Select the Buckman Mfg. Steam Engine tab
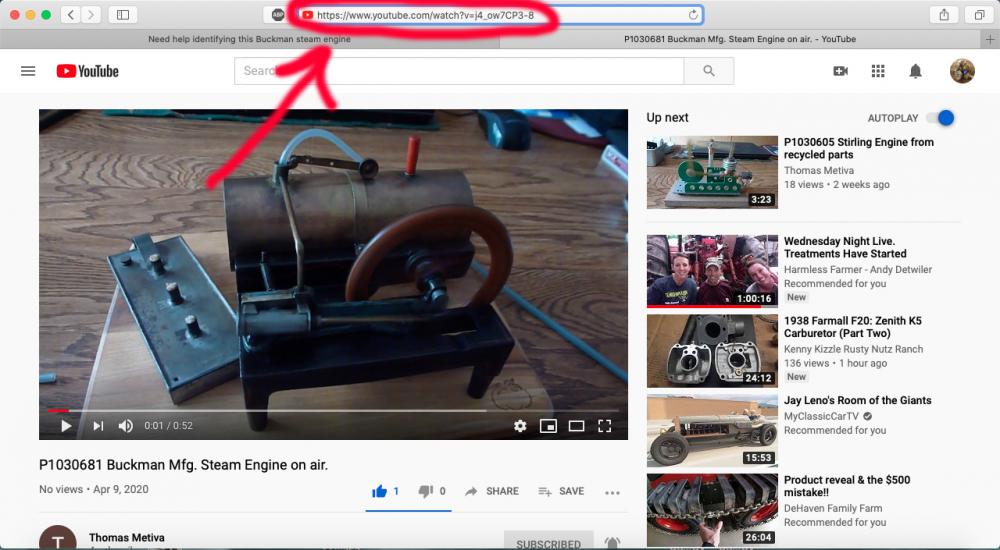Viewport: 1000px width, 550px height. 739,39
